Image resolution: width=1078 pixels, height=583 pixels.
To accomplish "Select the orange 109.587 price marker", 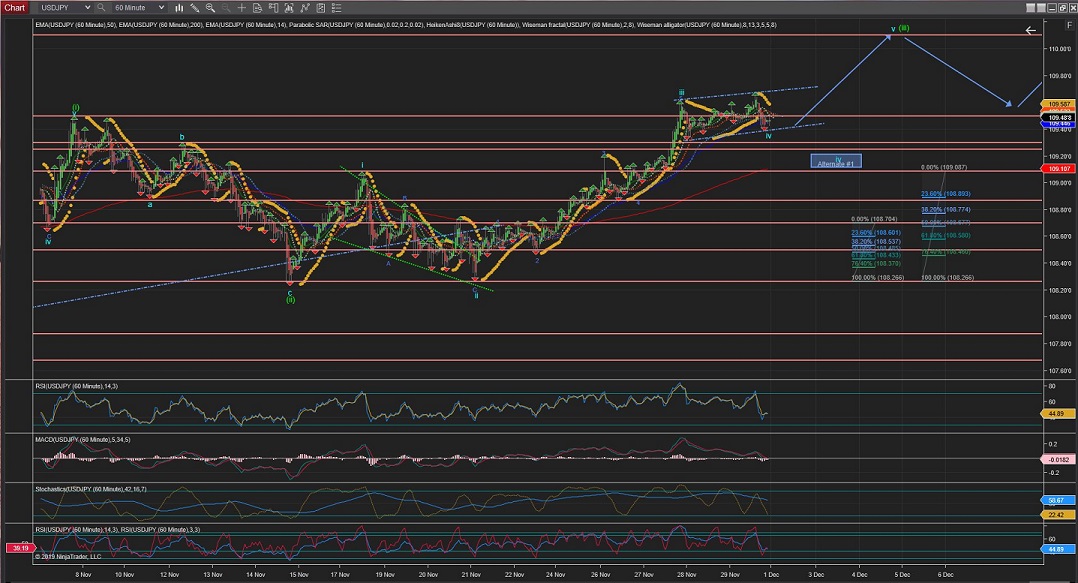I will pyautogui.click(x=1057, y=104).
